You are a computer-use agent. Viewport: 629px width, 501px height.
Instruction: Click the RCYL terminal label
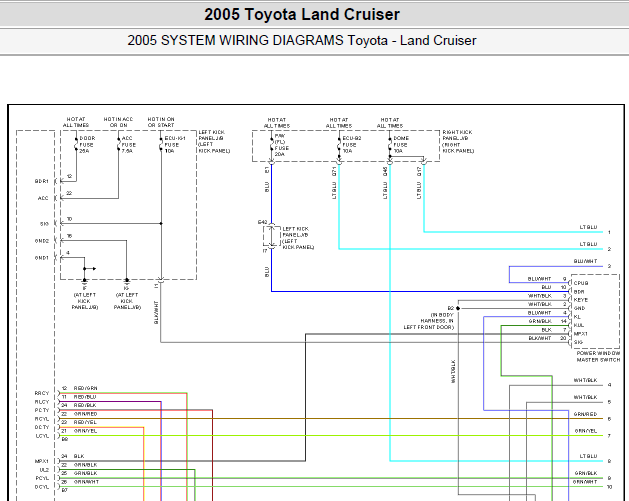pyautogui.click(x=42, y=419)
